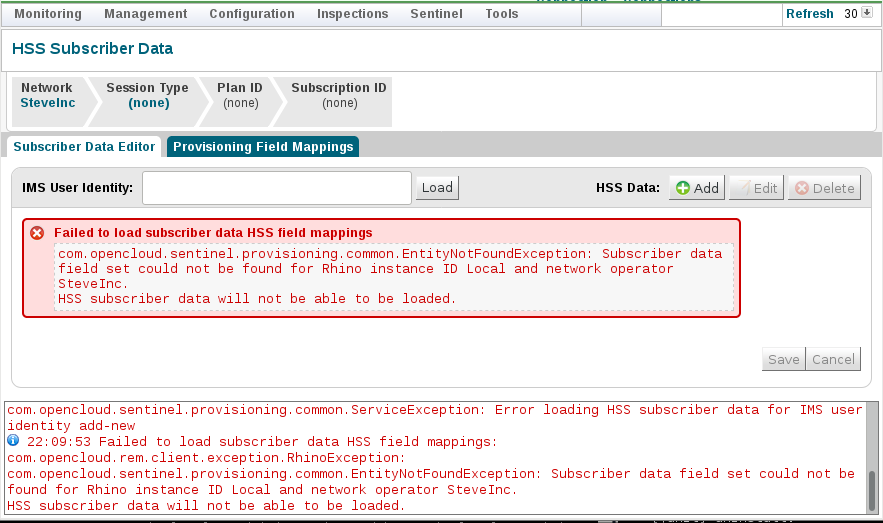Click the '22:09:53 Failed to load' log entry
This screenshot has height=523, width=883.
(262, 442)
